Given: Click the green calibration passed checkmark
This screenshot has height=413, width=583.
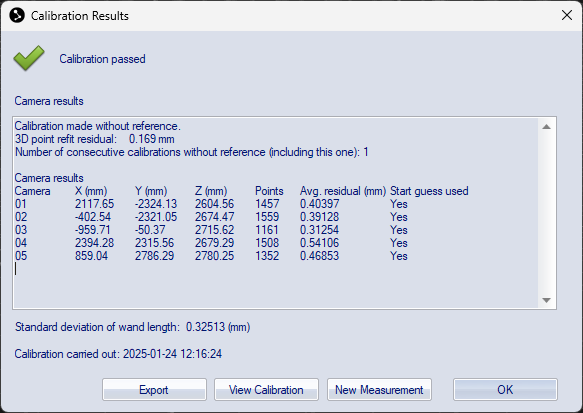Looking at the screenshot, I should (x=29, y=58).
